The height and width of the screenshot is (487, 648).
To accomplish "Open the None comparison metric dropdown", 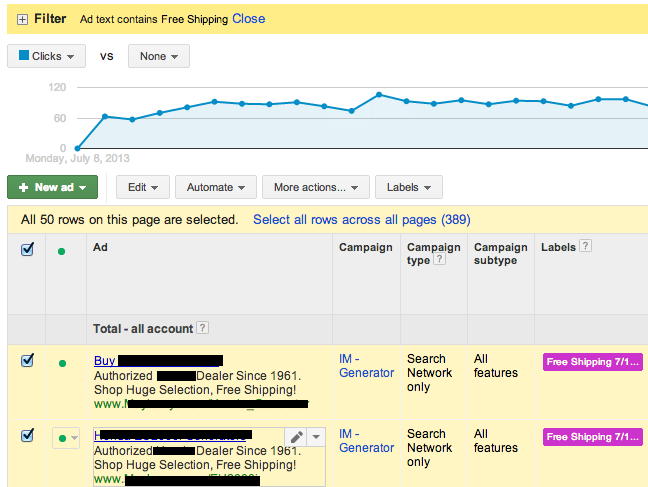I will coord(158,57).
